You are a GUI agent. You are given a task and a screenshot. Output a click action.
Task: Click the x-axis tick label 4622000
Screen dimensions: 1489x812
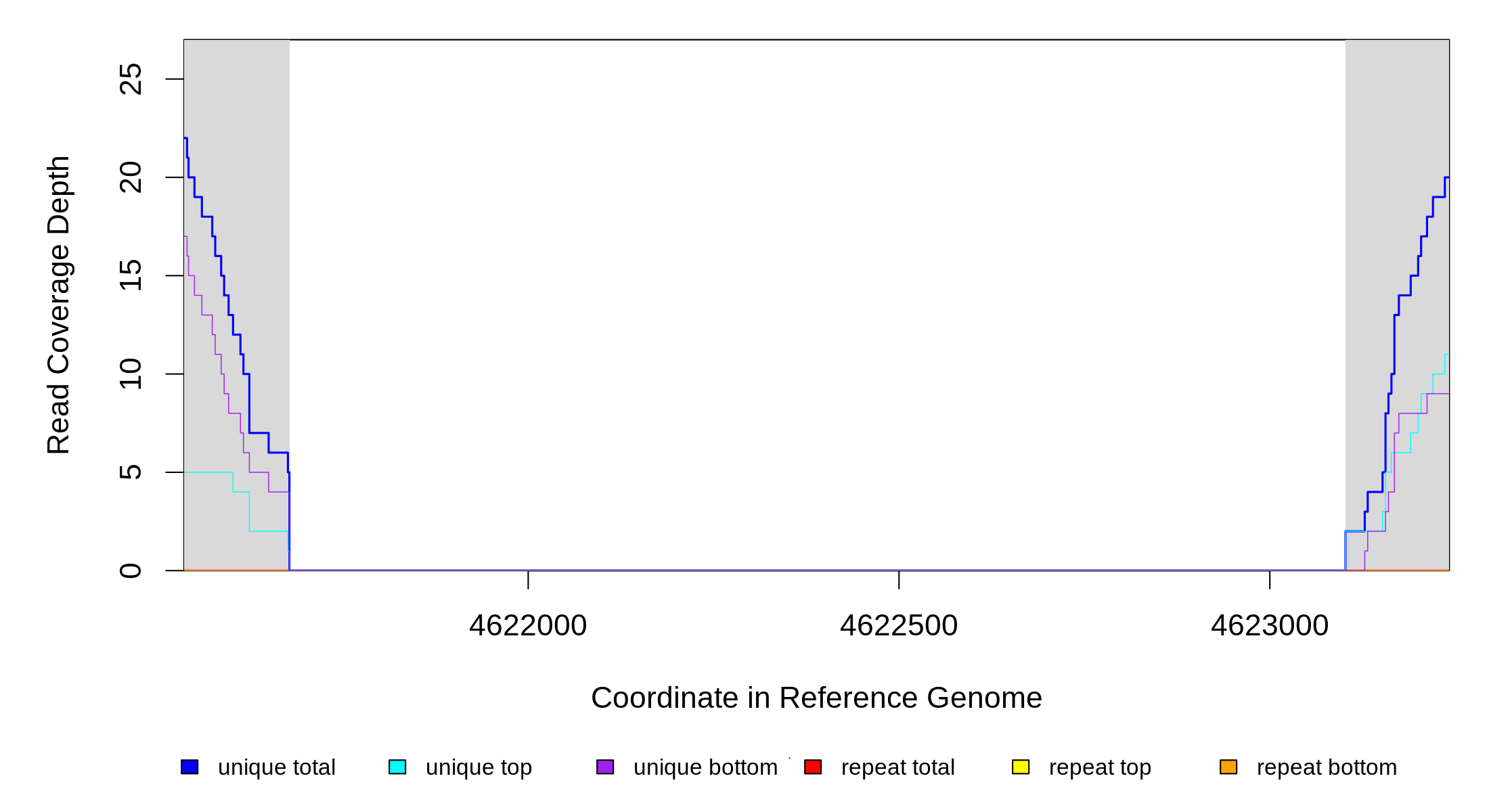tap(528, 626)
